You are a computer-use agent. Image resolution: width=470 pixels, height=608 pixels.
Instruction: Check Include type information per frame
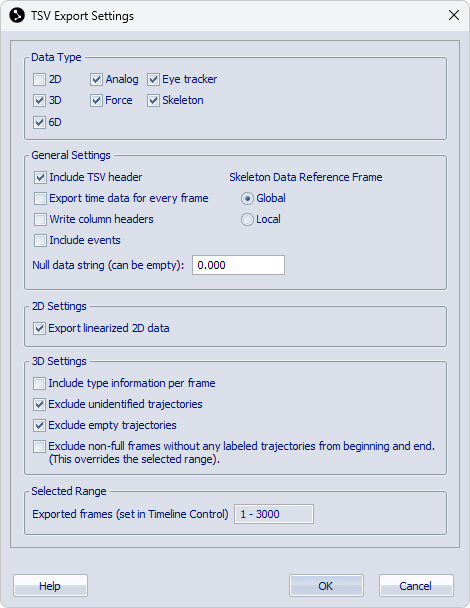[39, 383]
